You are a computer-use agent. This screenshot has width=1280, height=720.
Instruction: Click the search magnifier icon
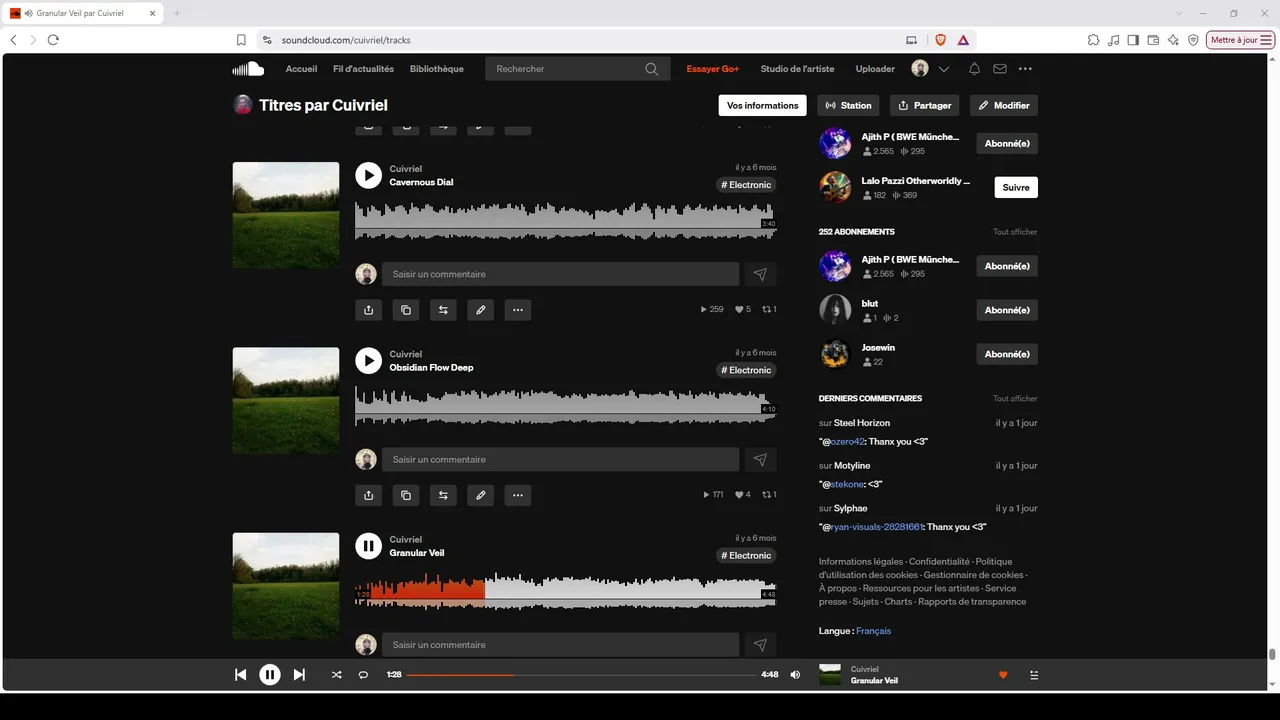[x=652, y=69]
